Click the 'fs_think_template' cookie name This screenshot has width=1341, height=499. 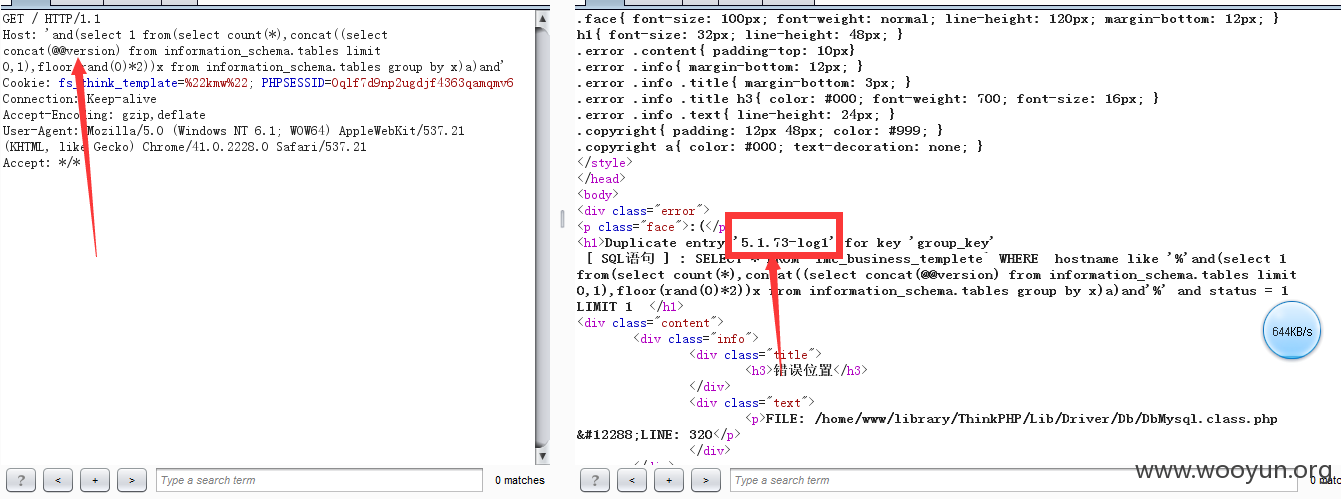116,83
